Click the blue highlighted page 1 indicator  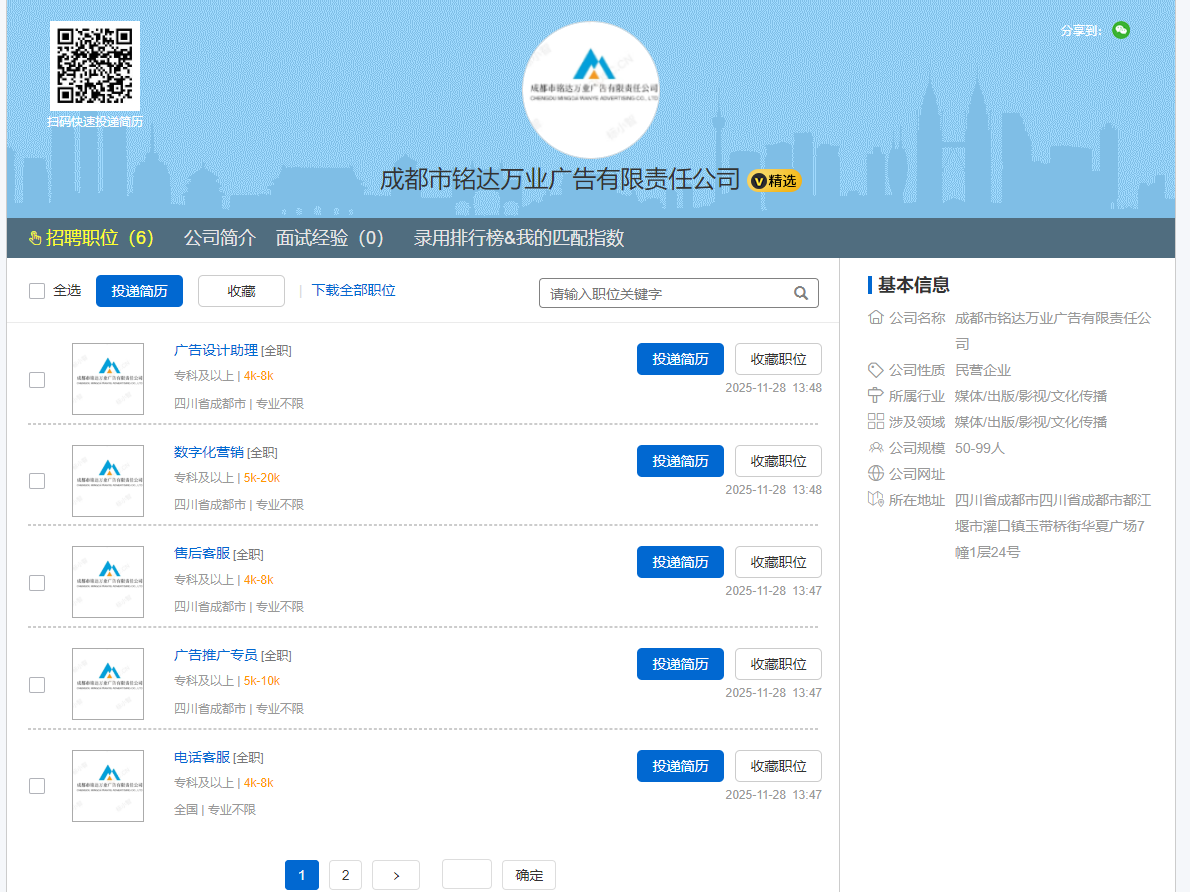click(x=302, y=875)
